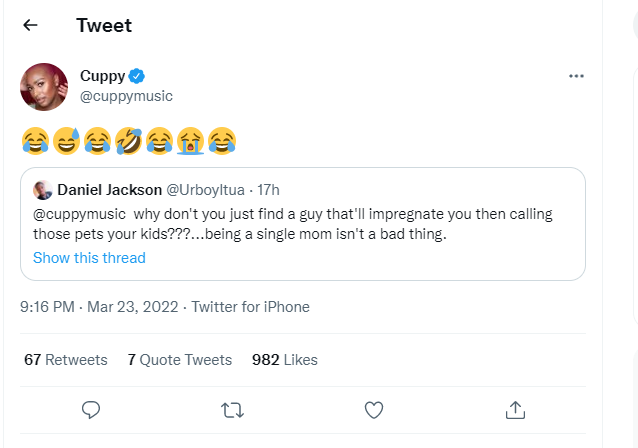Visit the @cuppymusic handle
638x448 pixels.
[x=126, y=96]
